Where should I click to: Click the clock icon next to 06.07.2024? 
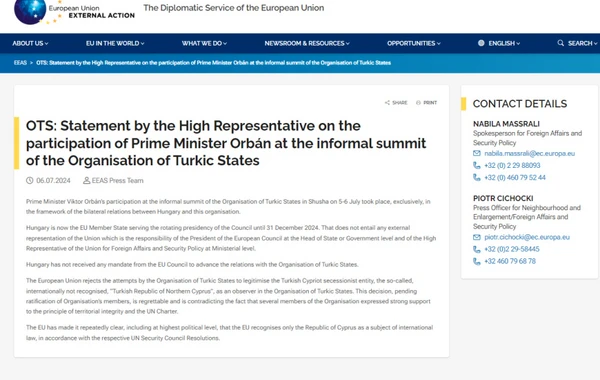pos(29,180)
